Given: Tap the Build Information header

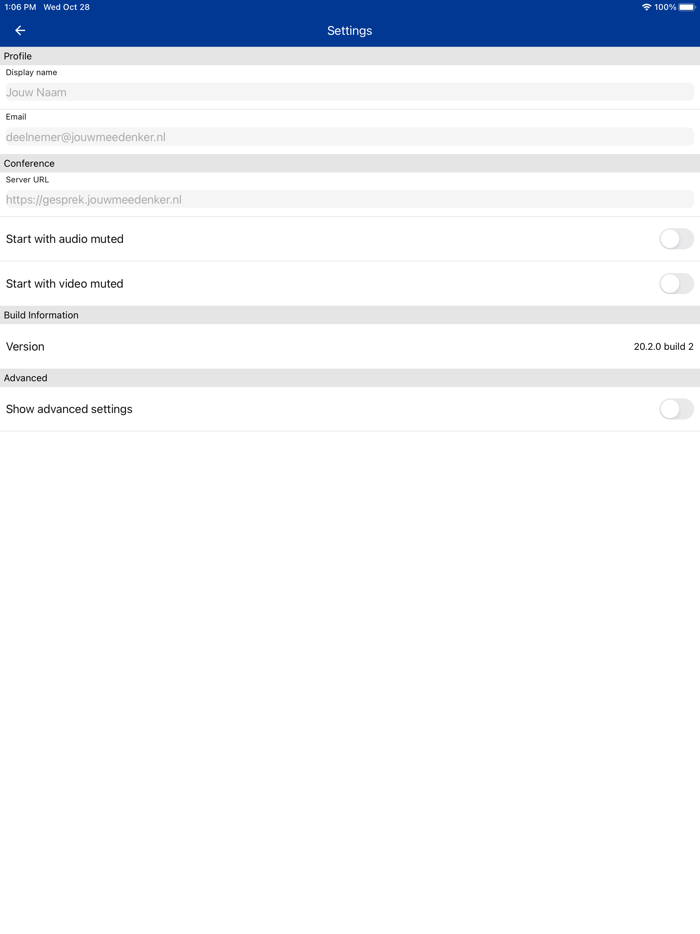Looking at the screenshot, I should click(x=41, y=315).
